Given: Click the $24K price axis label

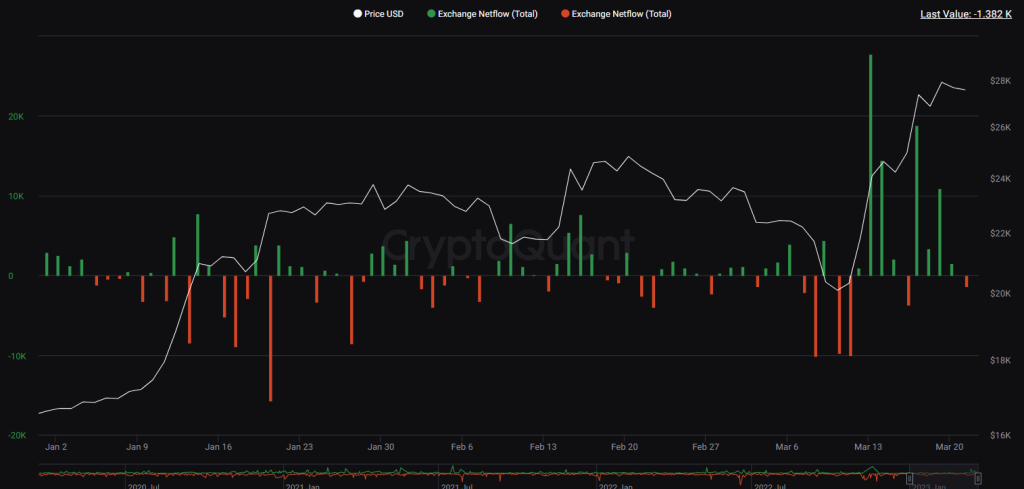Looking at the screenshot, I should (1001, 178).
